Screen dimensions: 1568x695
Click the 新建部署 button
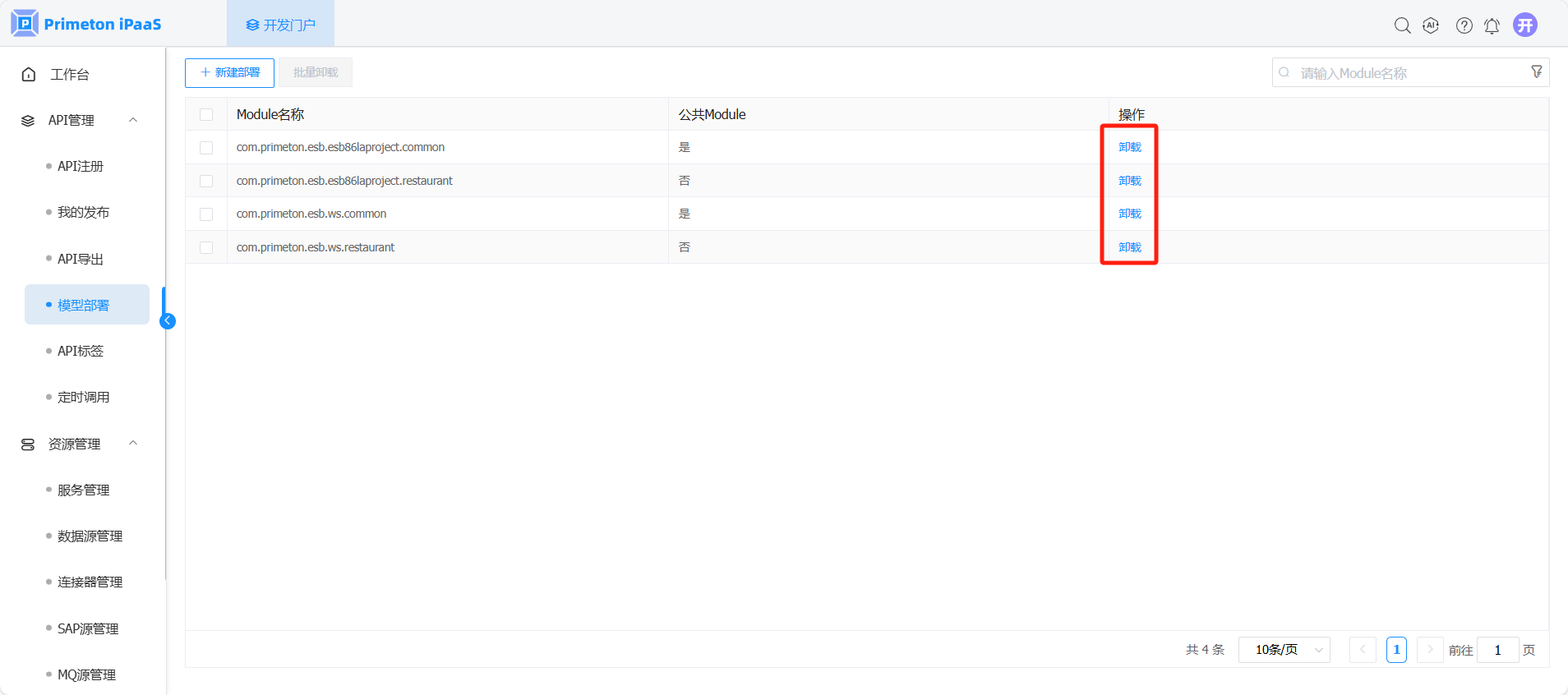[229, 72]
